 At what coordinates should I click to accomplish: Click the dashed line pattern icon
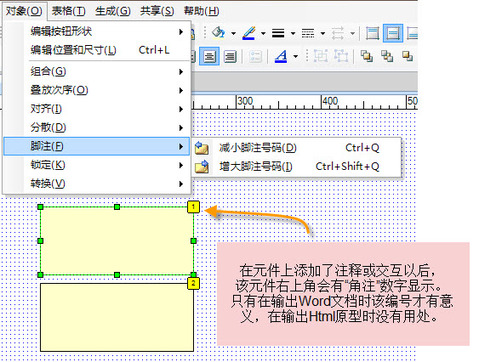click(308, 33)
